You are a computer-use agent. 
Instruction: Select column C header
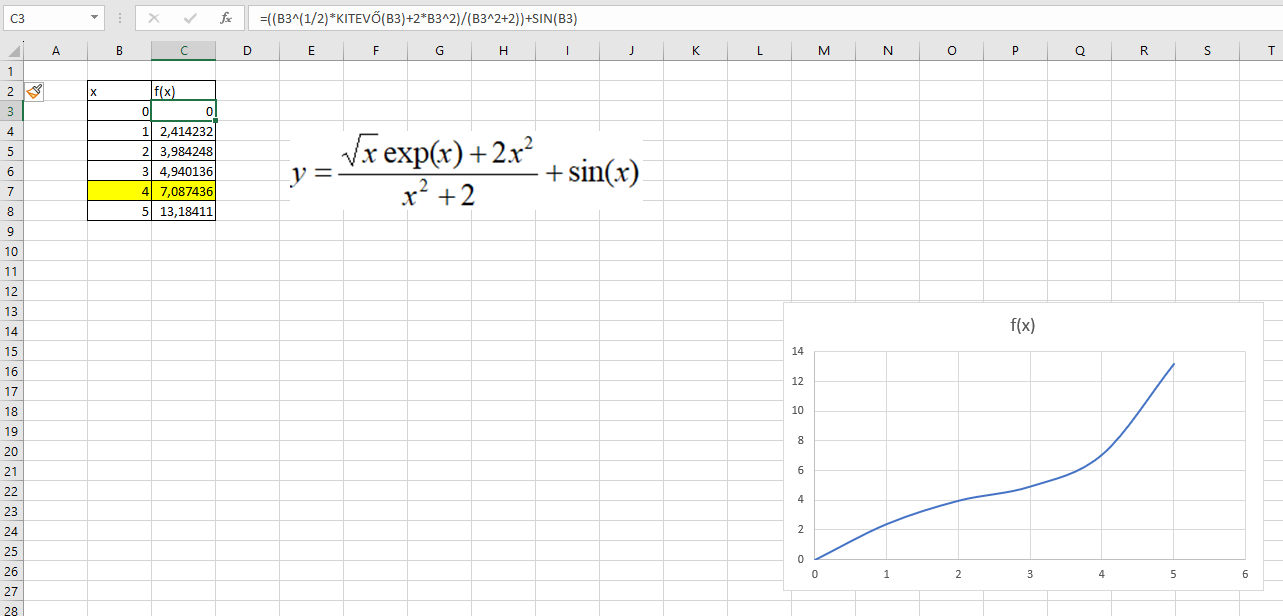click(x=183, y=51)
